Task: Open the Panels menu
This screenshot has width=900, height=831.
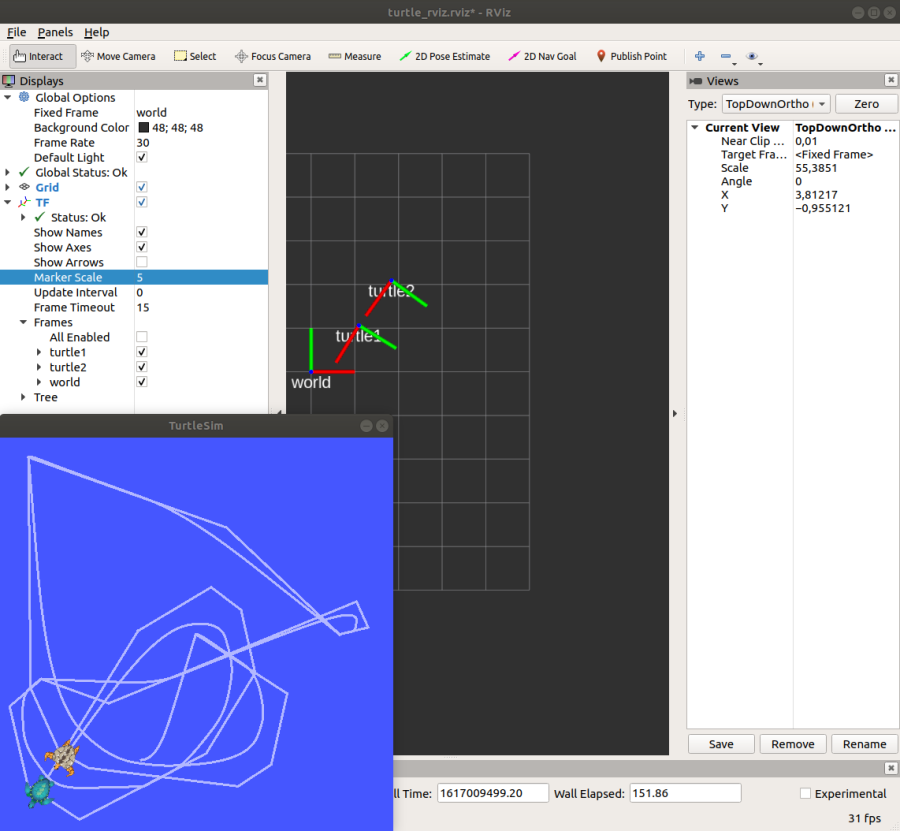Action: point(55,32)
